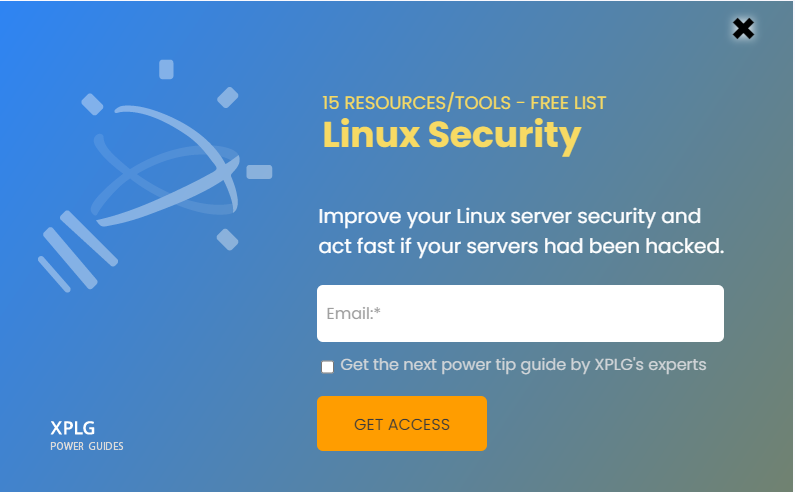Click the XPLG logo text
795x492 pixels.
click(x=73, y=428)
